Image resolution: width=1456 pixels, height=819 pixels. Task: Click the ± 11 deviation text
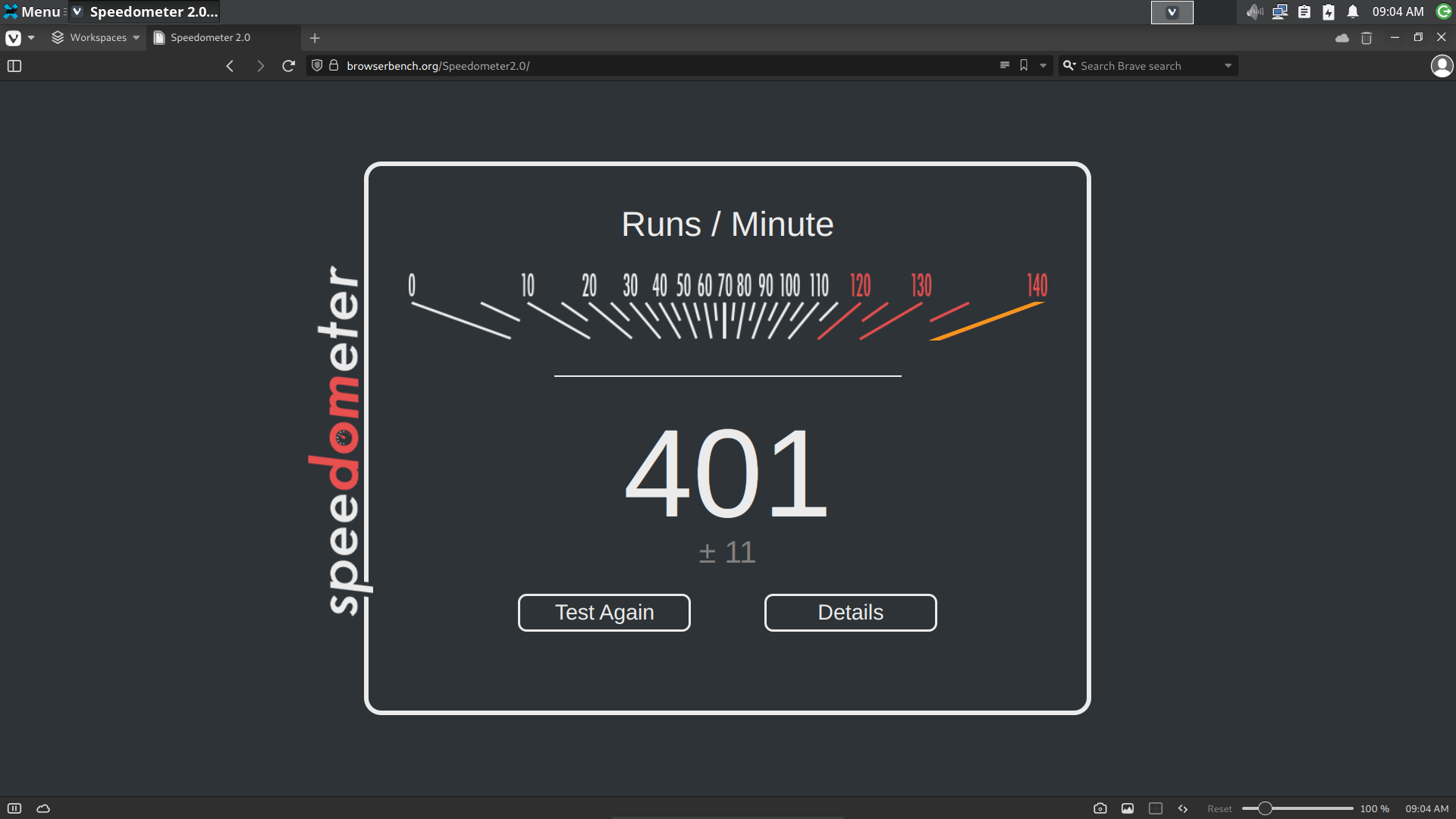(x=726, y=552)
